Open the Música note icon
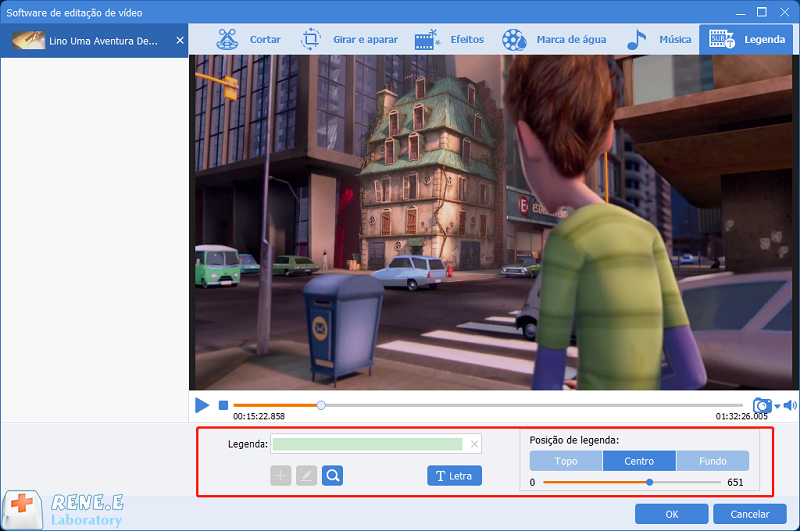This screenshot has height=531, width=800. click(636, 39)
